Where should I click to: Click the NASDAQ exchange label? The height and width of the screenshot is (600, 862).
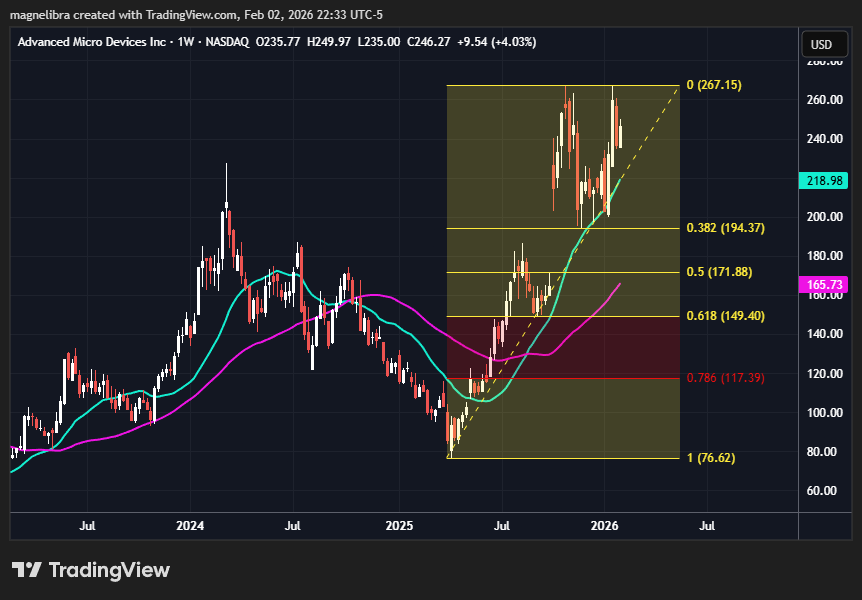227,42
